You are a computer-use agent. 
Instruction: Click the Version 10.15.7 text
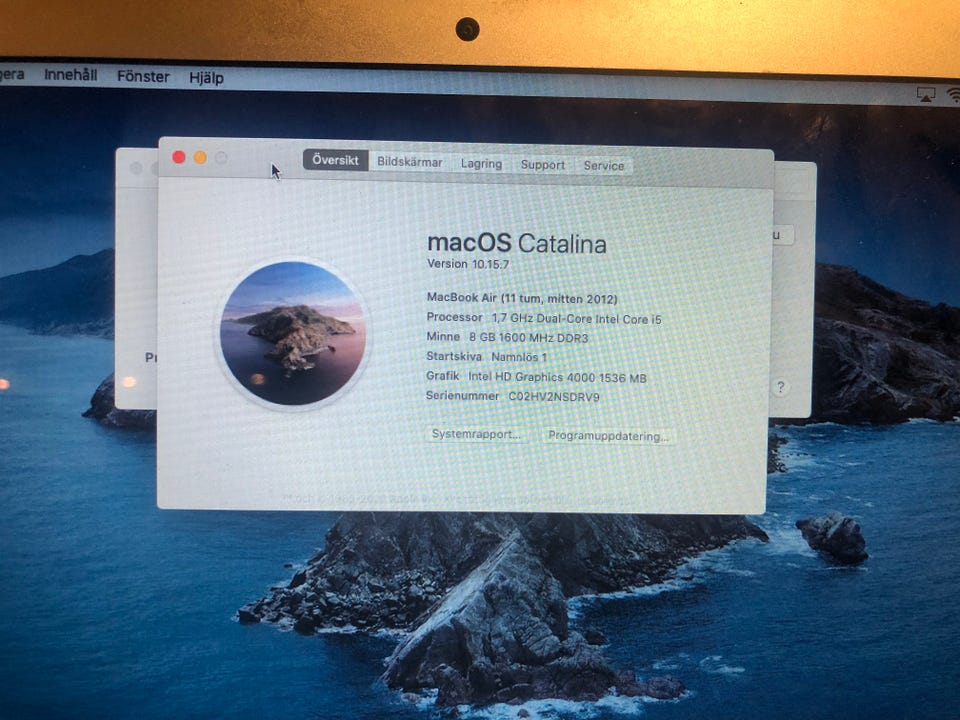(x=468, y=264)
